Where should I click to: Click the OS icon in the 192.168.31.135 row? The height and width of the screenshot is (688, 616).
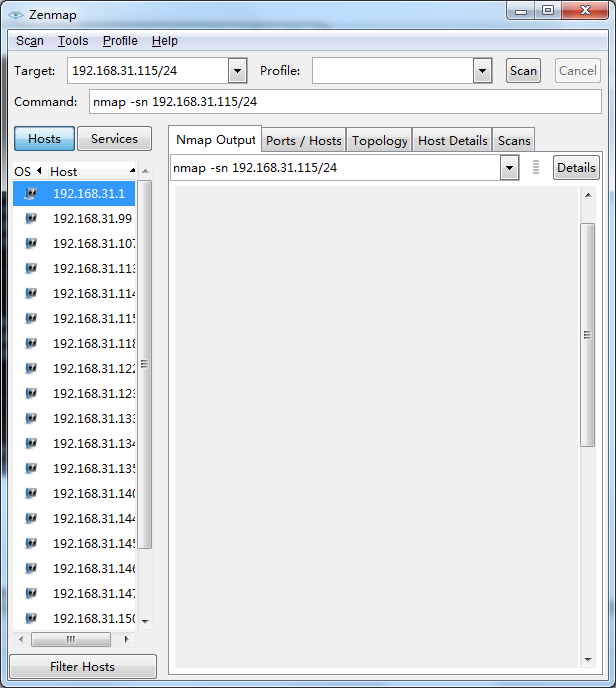point(31,469)
